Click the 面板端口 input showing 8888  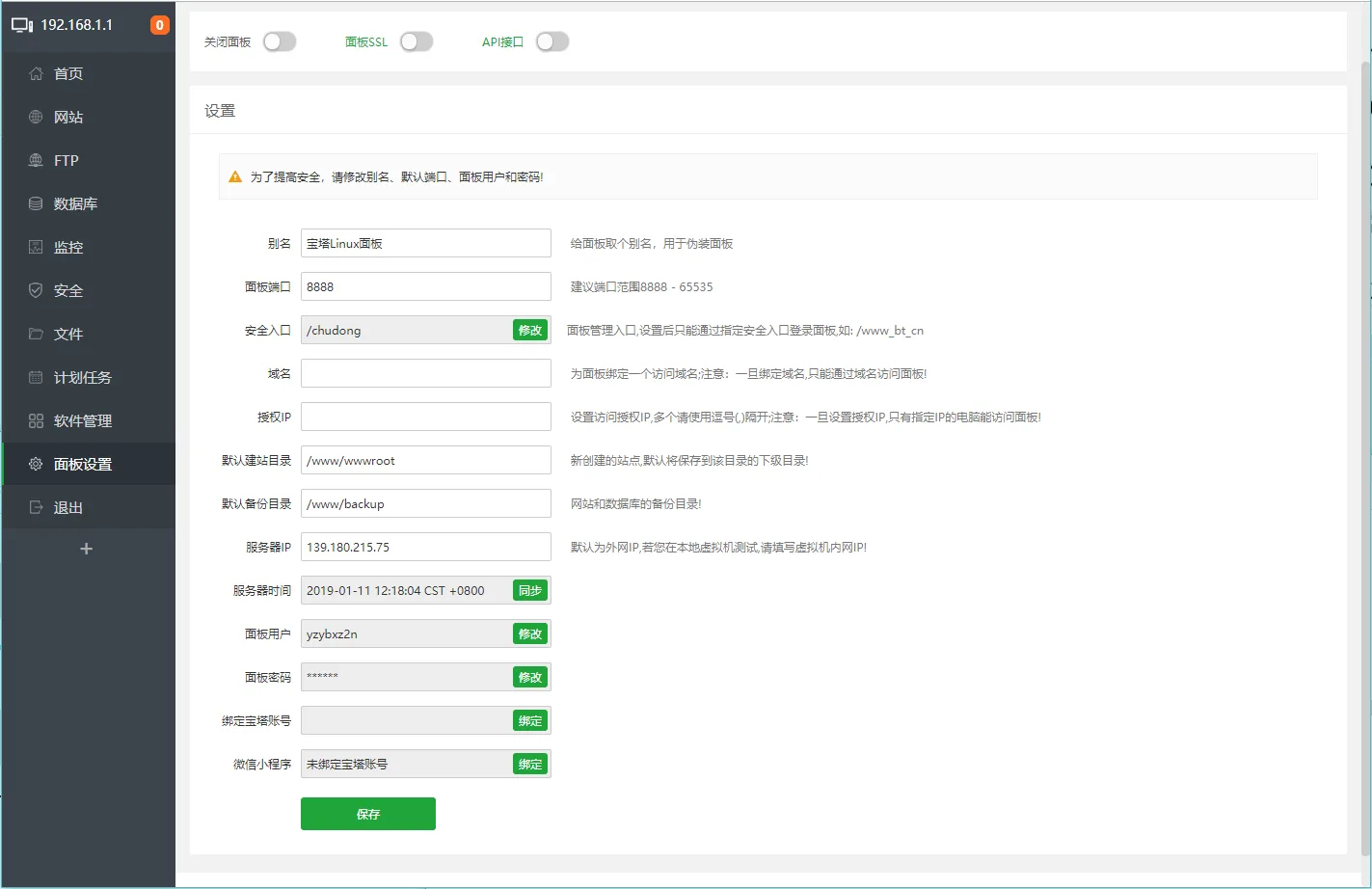(x=426, y=286)
